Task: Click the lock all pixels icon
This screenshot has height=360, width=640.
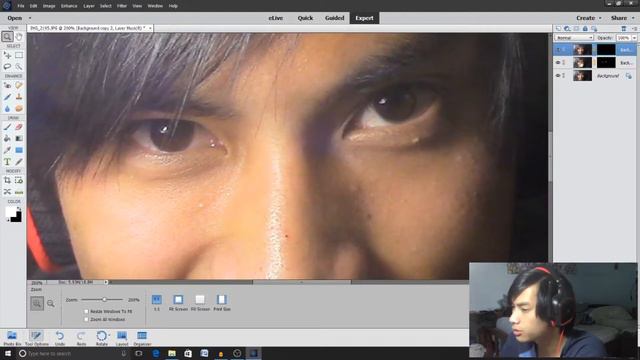Action: click(585, 29)
